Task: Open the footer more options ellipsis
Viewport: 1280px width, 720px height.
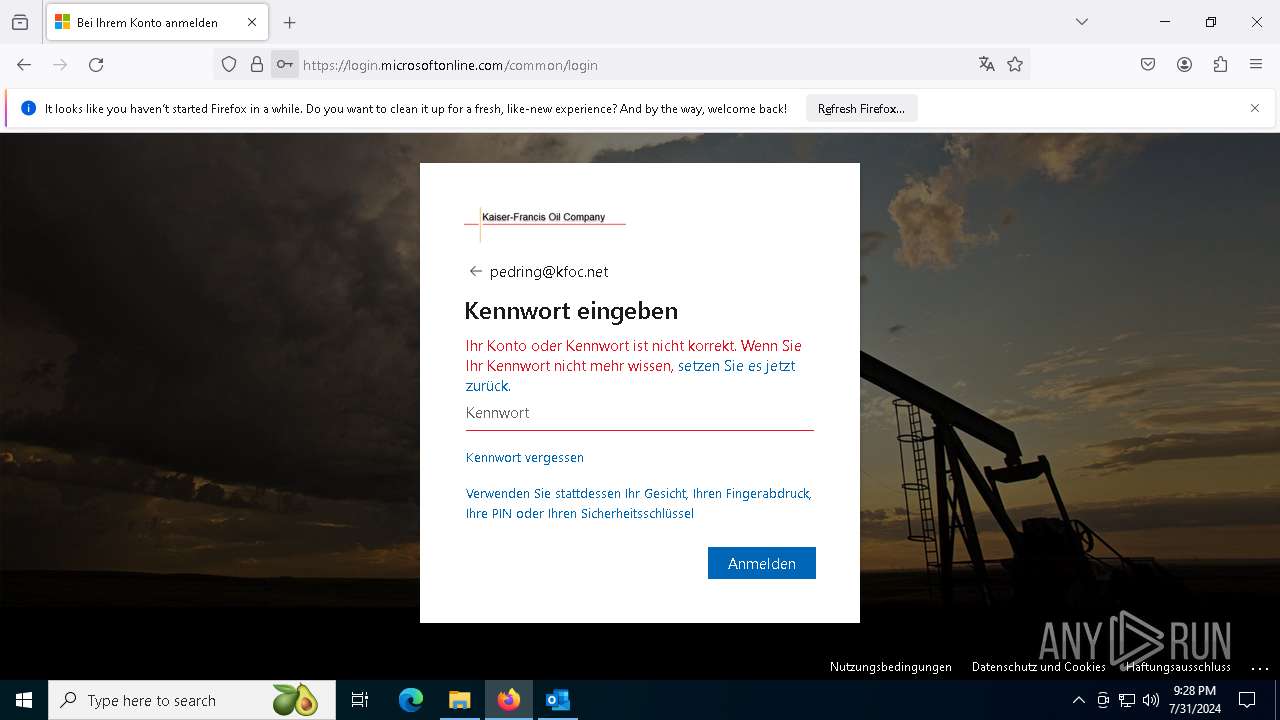Action: click(1260, 667)
